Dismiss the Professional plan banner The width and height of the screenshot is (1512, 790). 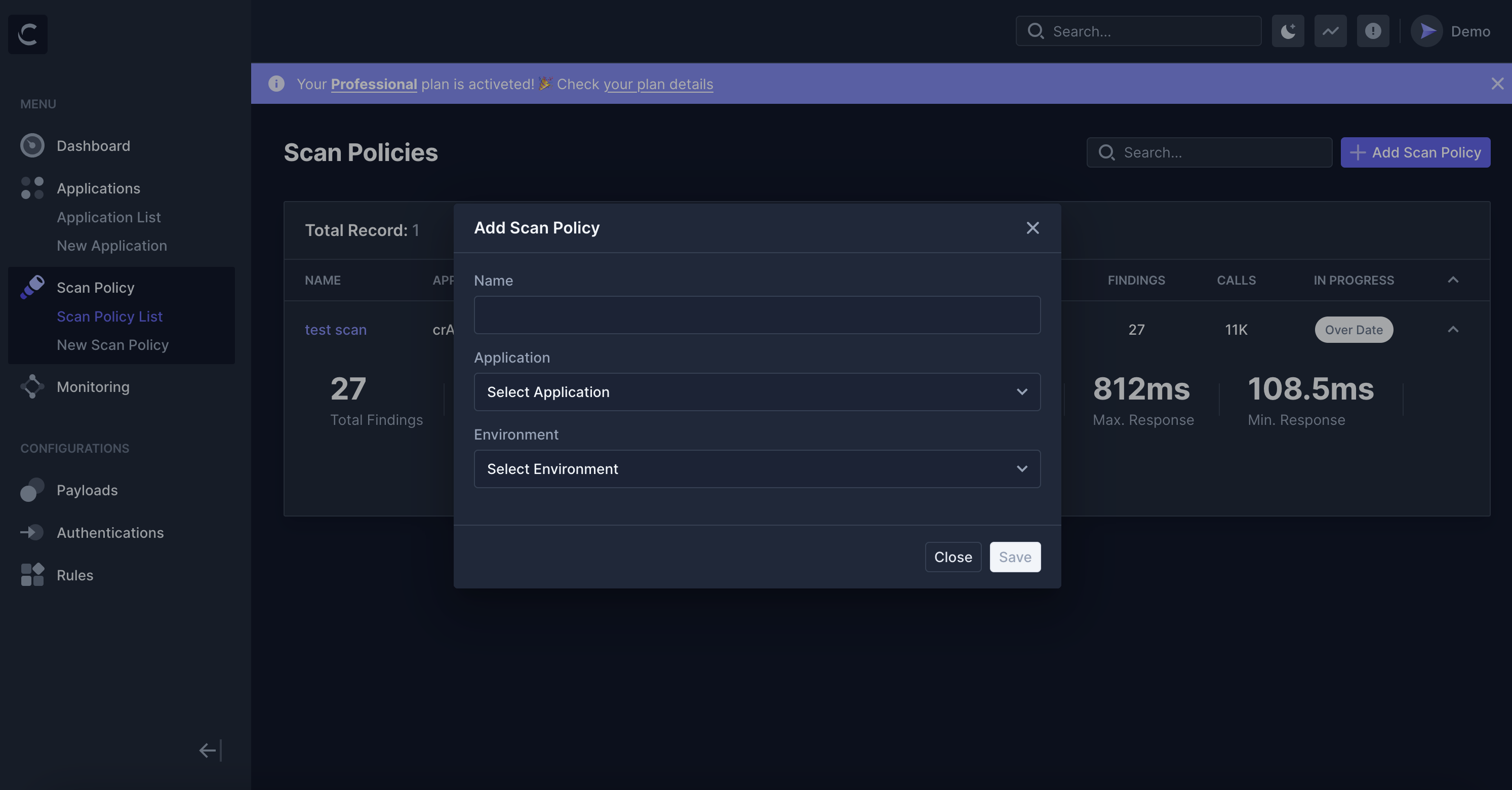(x=1497, y=84)
